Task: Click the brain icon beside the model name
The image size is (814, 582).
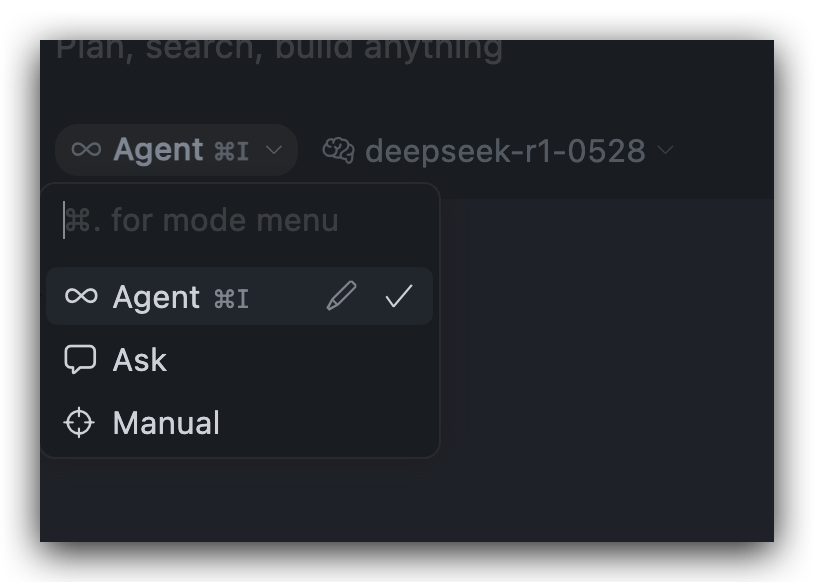Action: pos(338,151)
